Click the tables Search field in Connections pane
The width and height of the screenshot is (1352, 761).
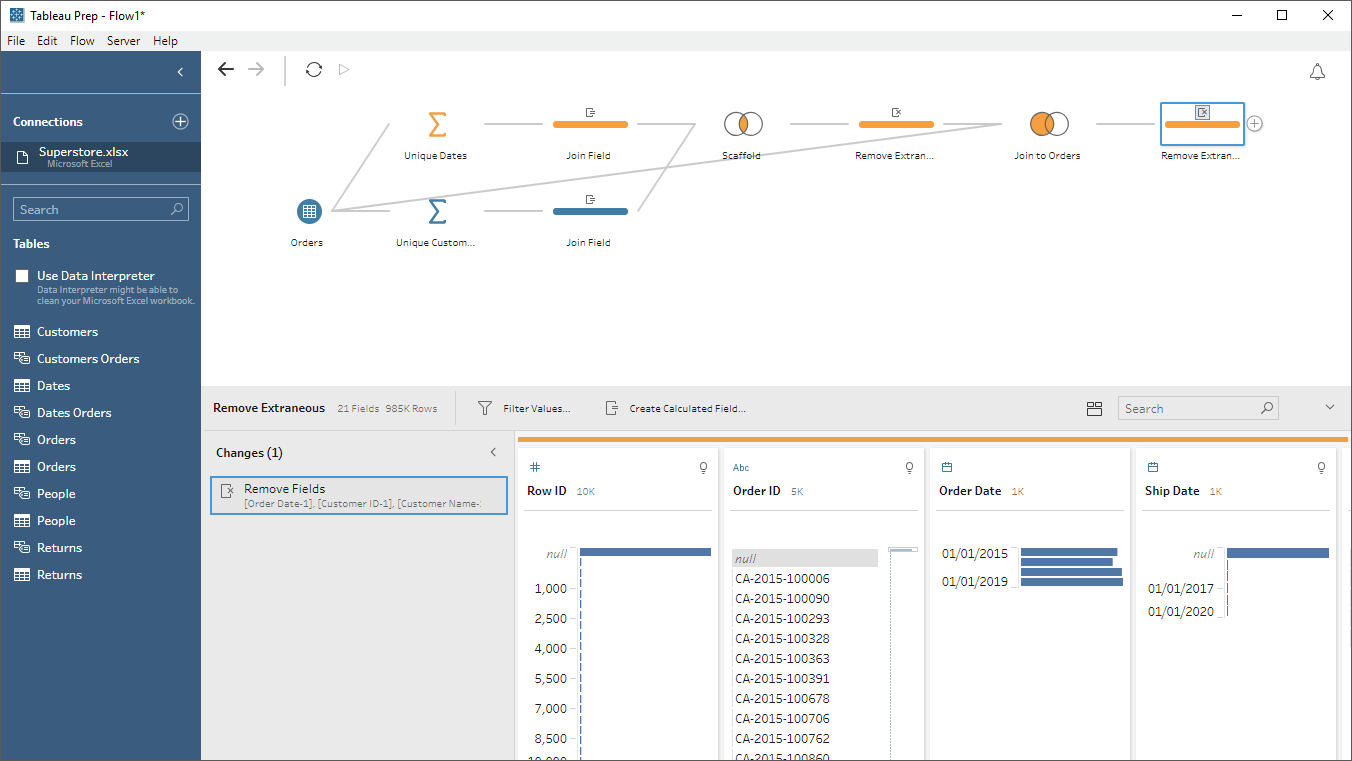[101, 209]
